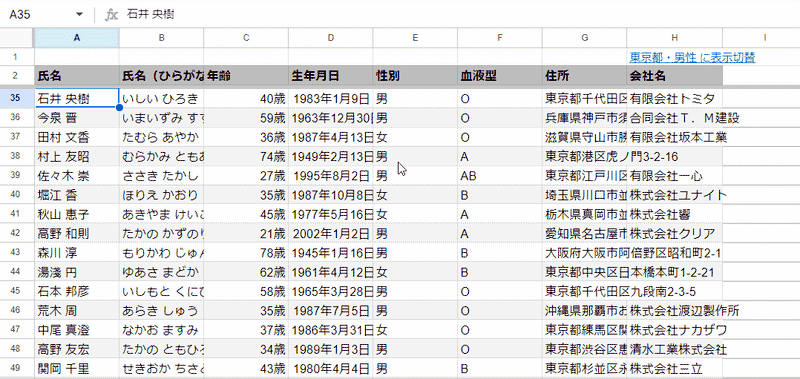
Task: Click the company 株式会社ナカザワ
Action: click(x=674, y=330)
